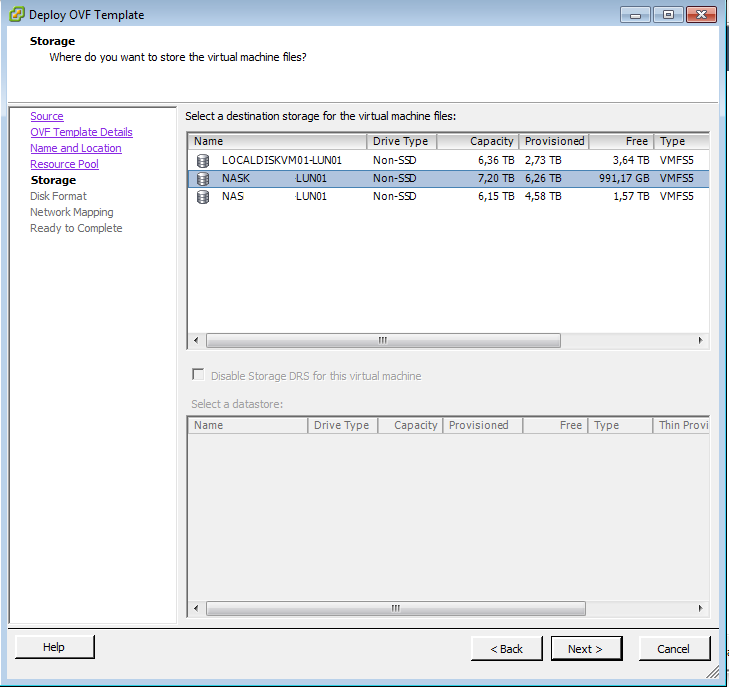The width and height of the screenshot is (729, 687).
Task: Click the 6,15 TB NAS datastore icon
Action: pyautogui.click(x=203, y=197)
